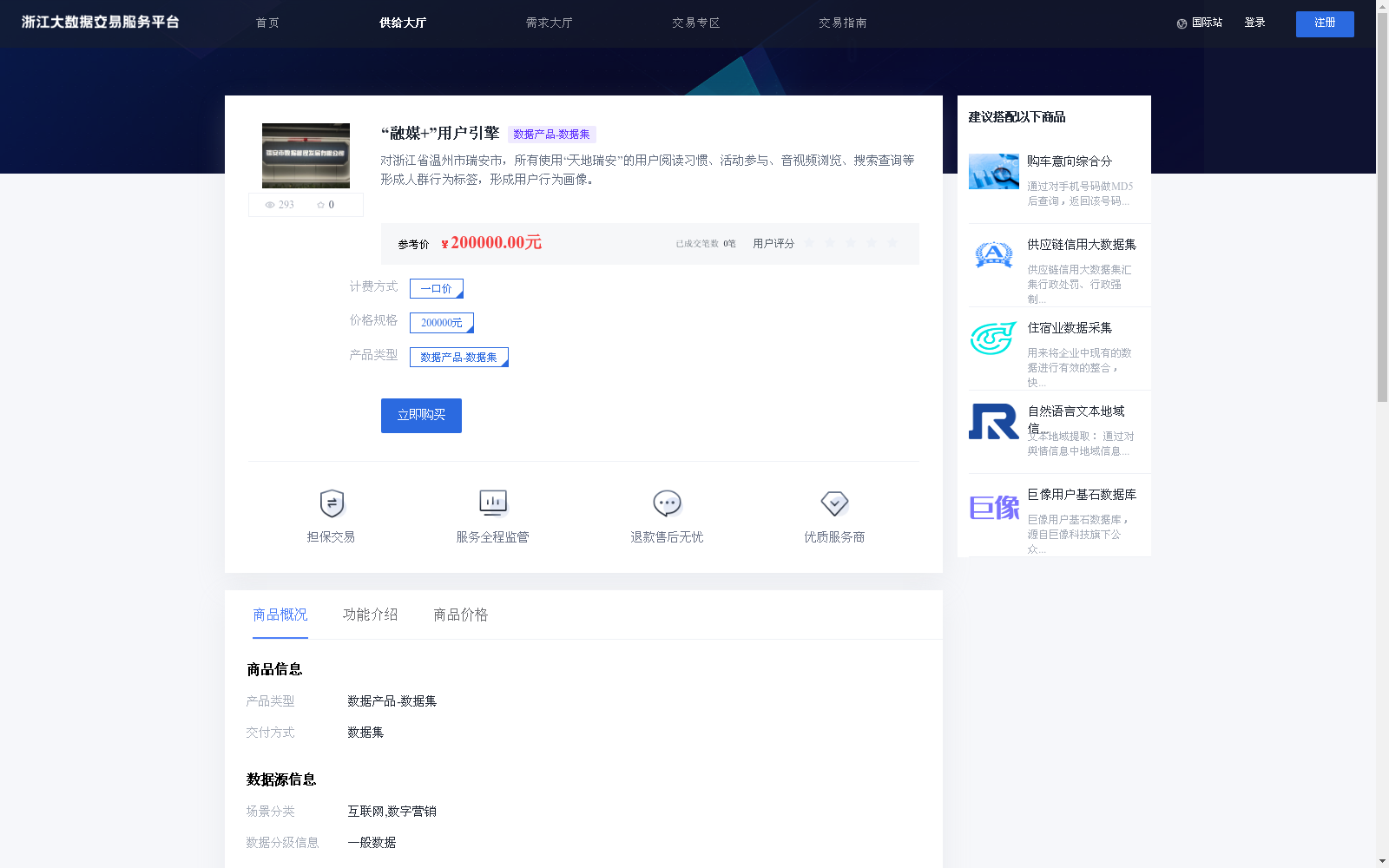This screenshot has width=1389, height=868.
Task: Switch to the 商品价格 tab
Action: click(x=461, y=615)
